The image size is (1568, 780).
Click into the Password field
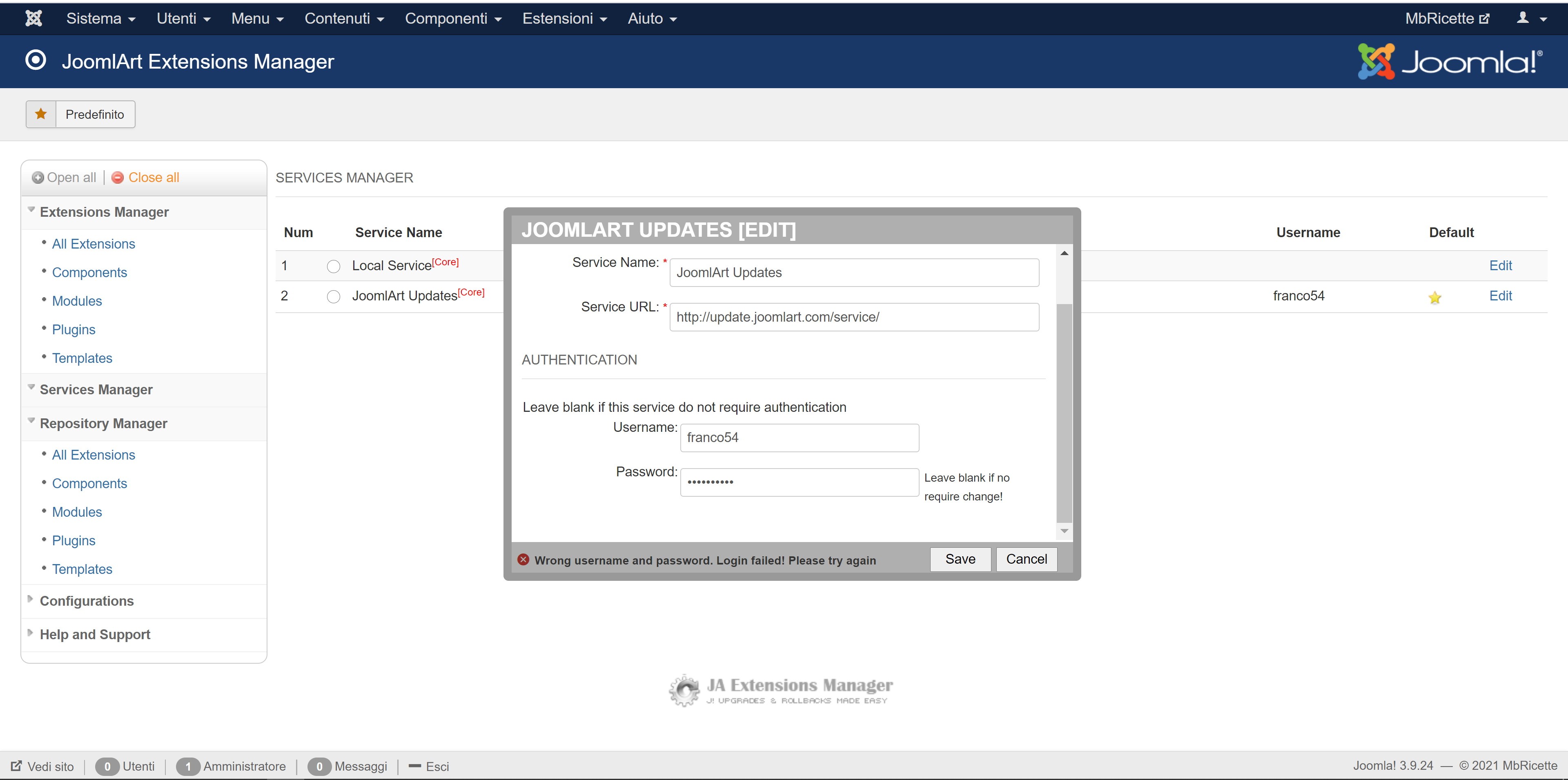(799, 482)
